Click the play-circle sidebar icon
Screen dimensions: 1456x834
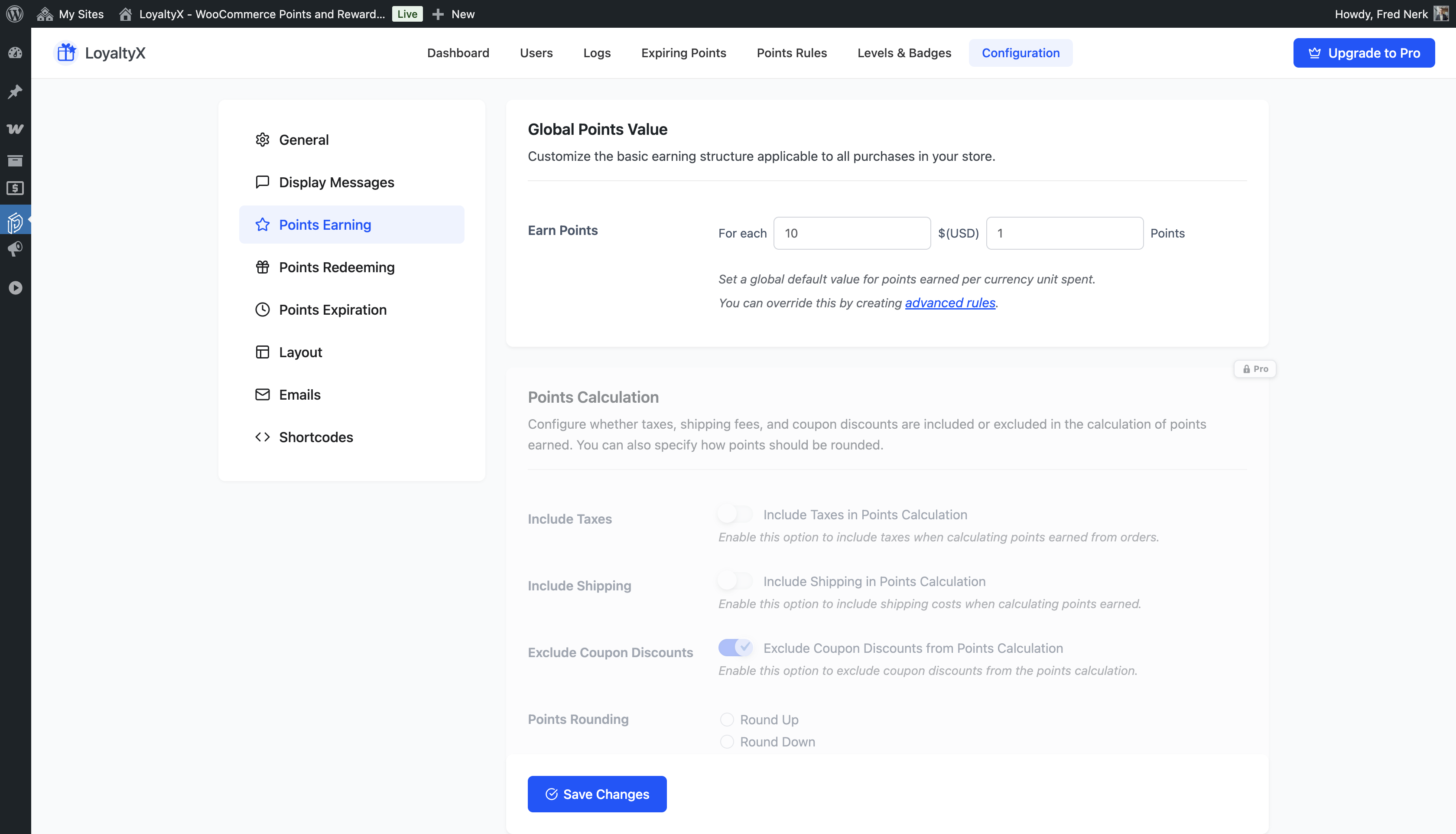(15, 287)
